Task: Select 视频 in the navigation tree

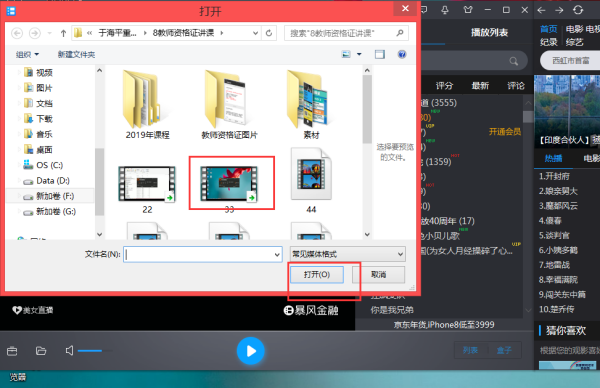Action: pyautogui.click(x=44, y=72)
